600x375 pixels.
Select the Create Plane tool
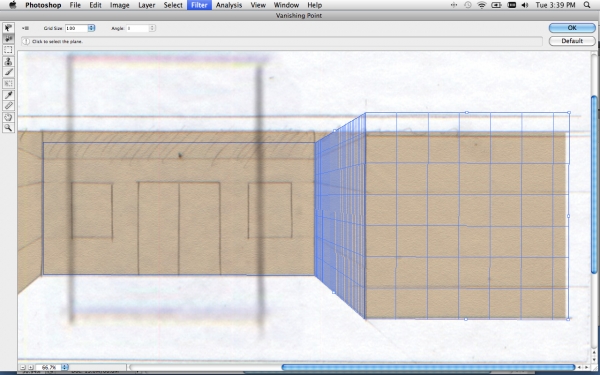[x=8, y=39]
